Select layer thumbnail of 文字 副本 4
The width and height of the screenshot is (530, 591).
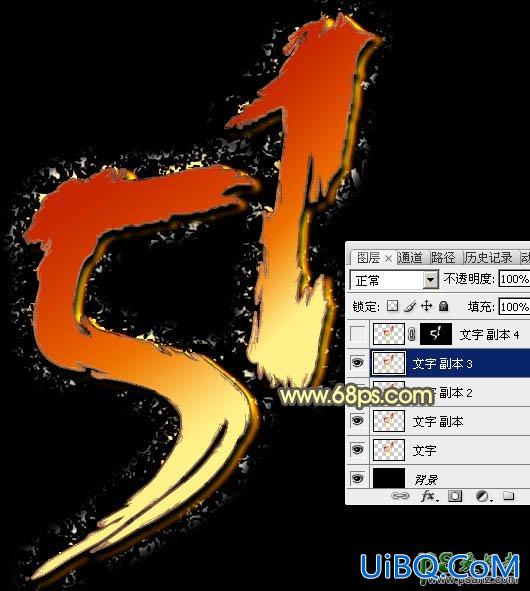tap(389, 334)
